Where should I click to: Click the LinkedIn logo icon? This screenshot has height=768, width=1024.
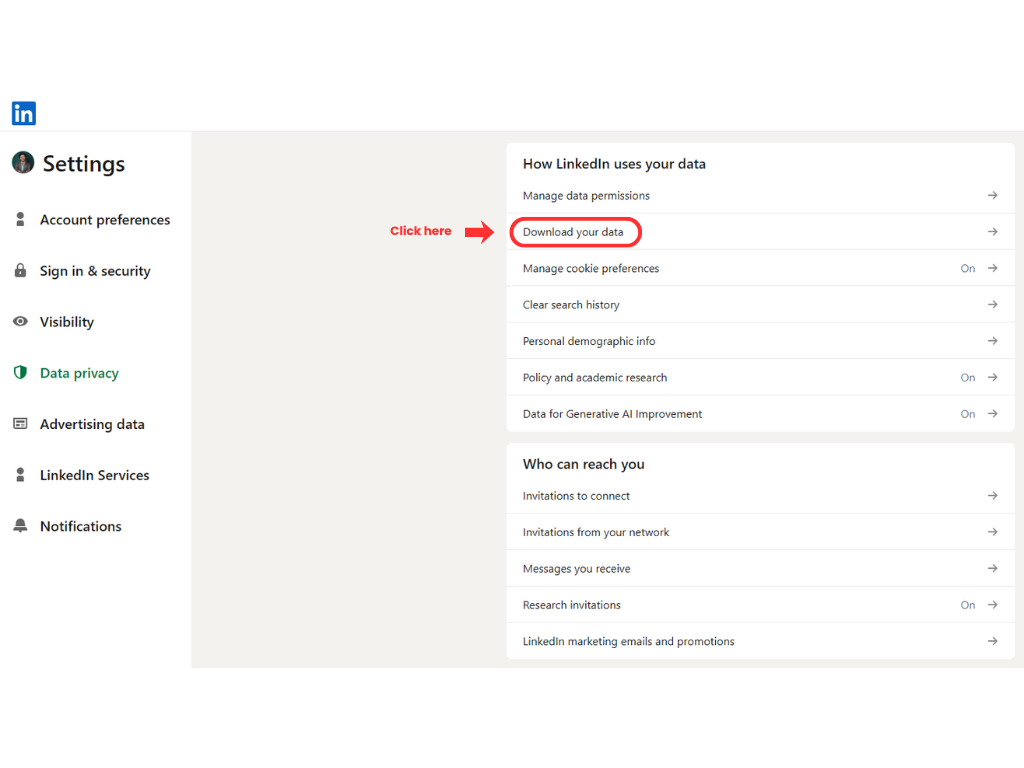click(x=24, y=113)
